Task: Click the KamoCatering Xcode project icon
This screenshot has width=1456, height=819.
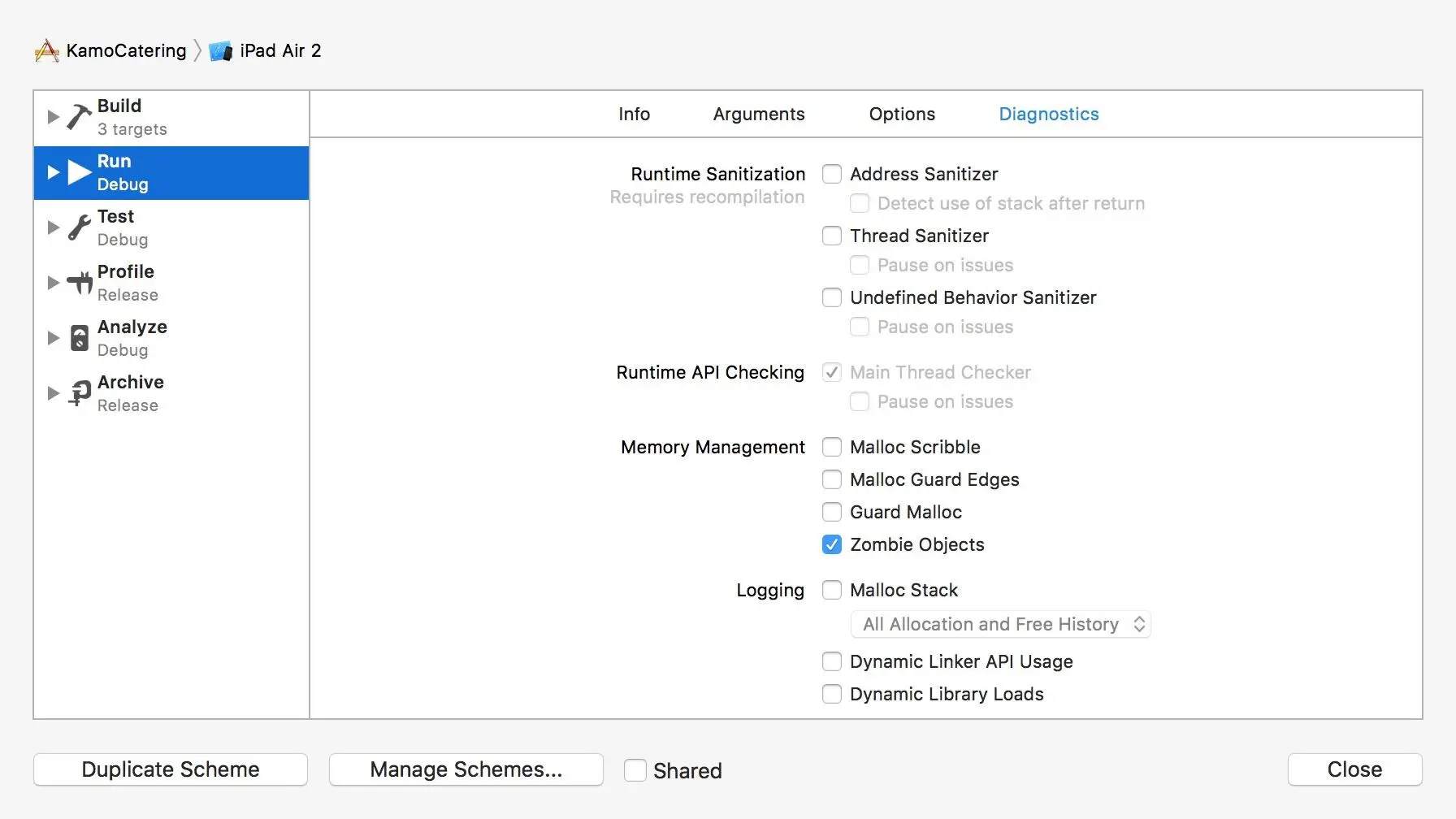Action: [x=47, y=51]
